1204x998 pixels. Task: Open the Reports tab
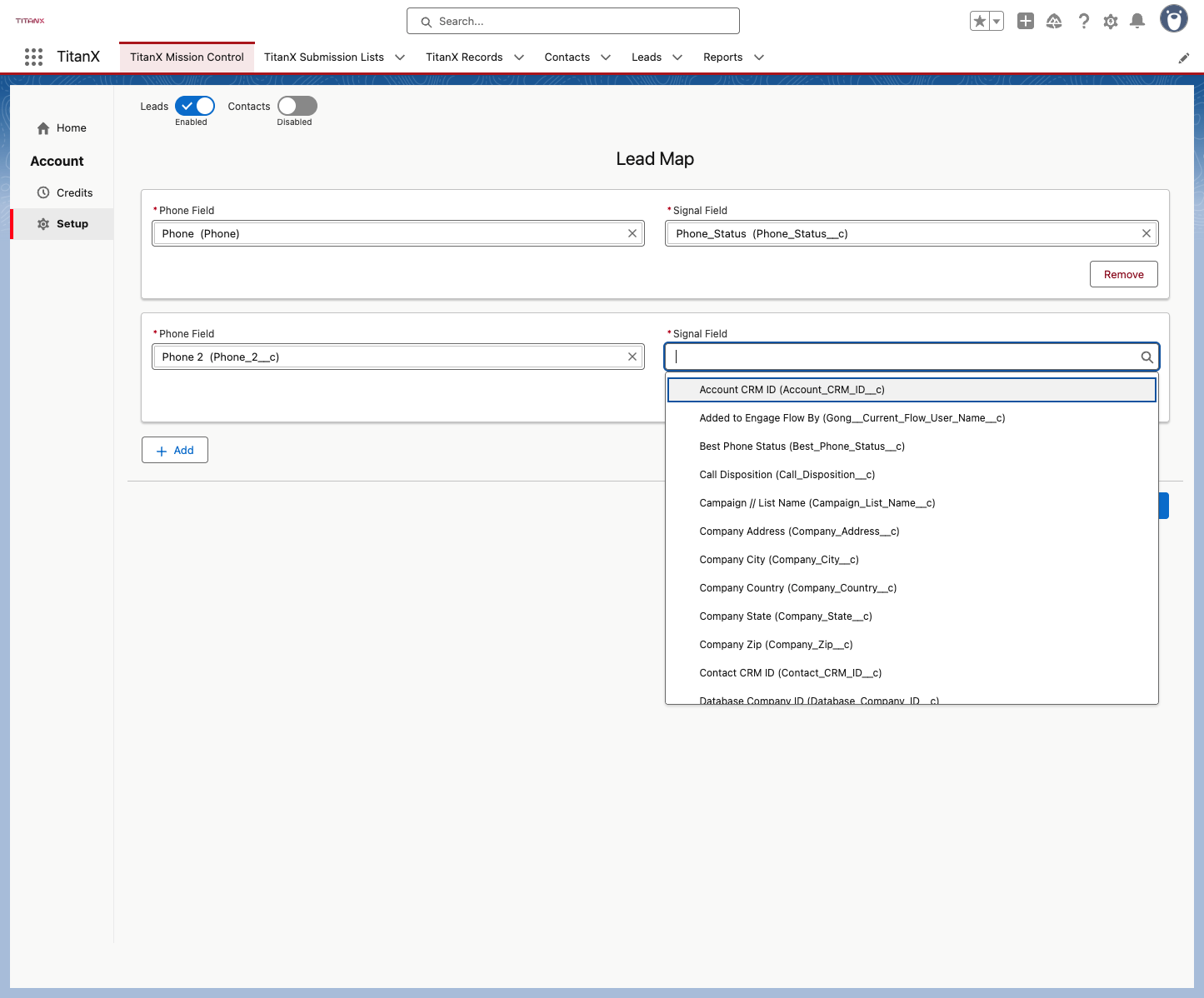tap(722, 57)
